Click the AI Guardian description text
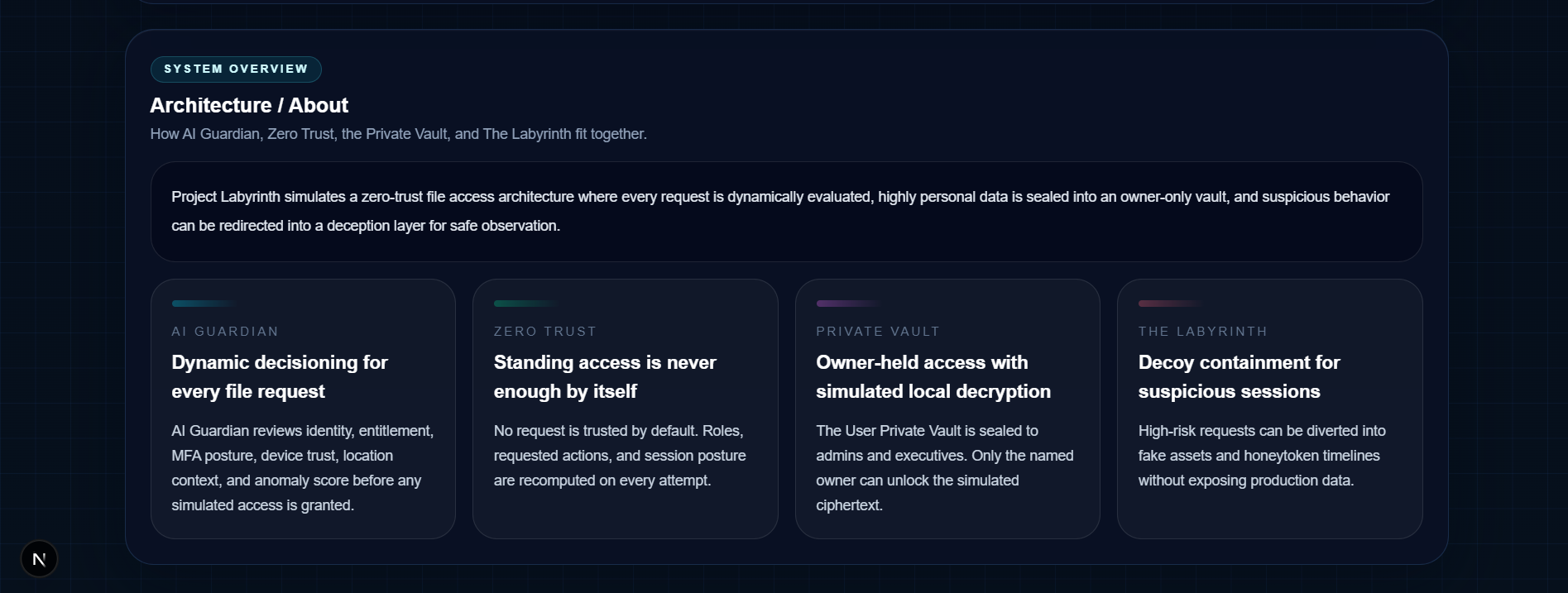1568x593 pixels. [x=302, y=468]
